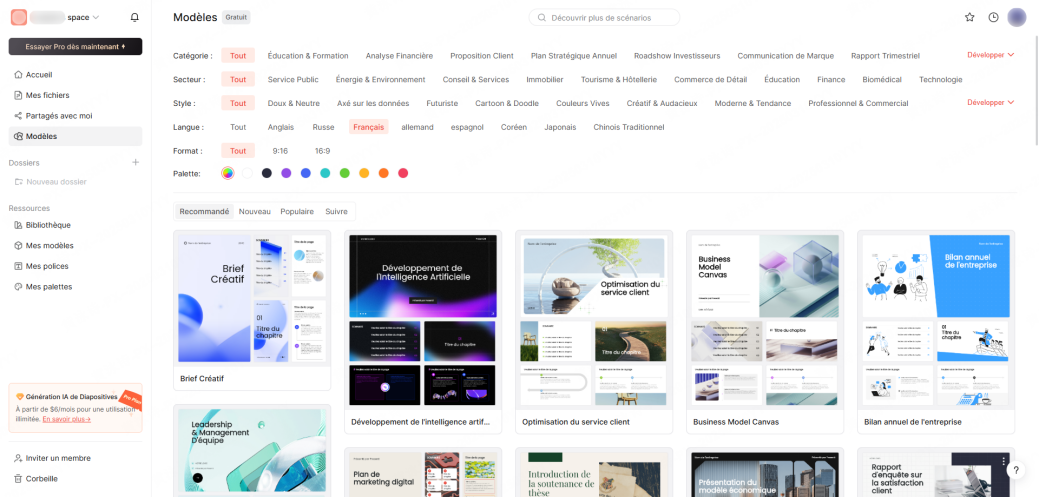Add a new folder with plus icon
The width and height of the screenshot is (1039, 497).
(136, 162)
